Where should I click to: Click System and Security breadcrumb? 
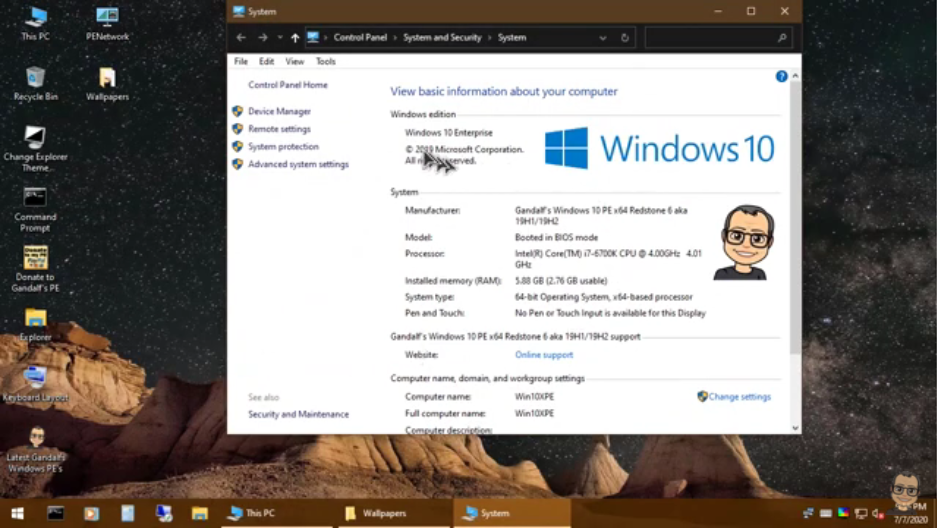[442, 38]
